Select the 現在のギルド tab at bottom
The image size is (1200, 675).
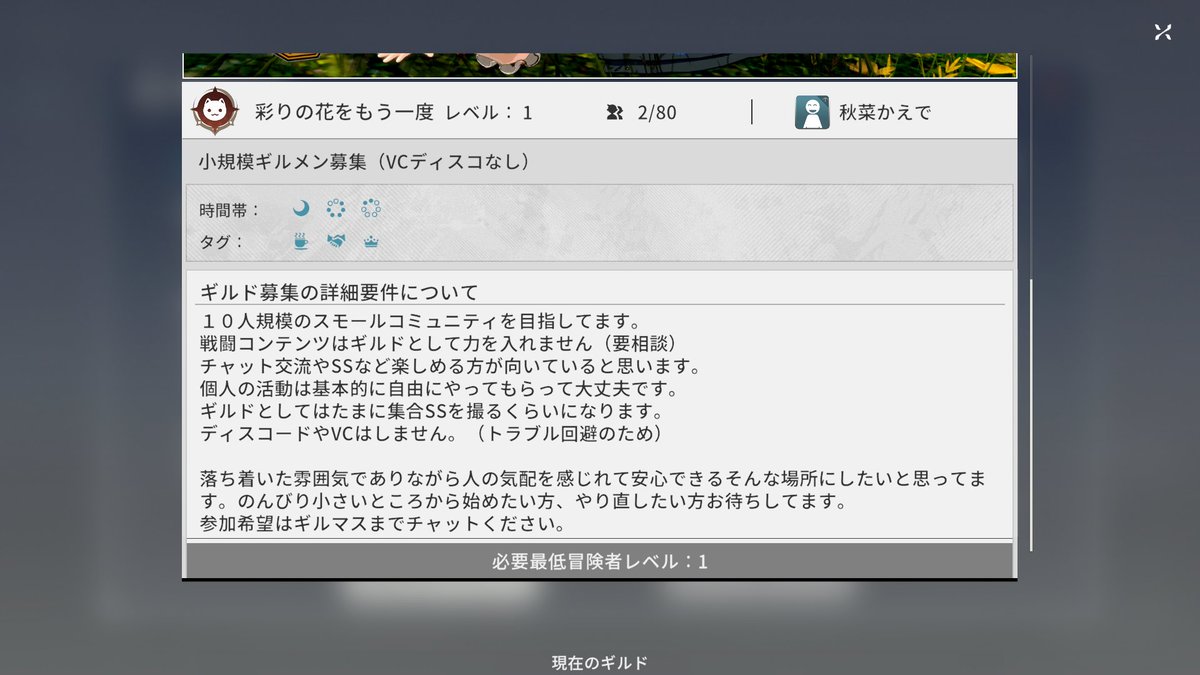coord(599,660)
